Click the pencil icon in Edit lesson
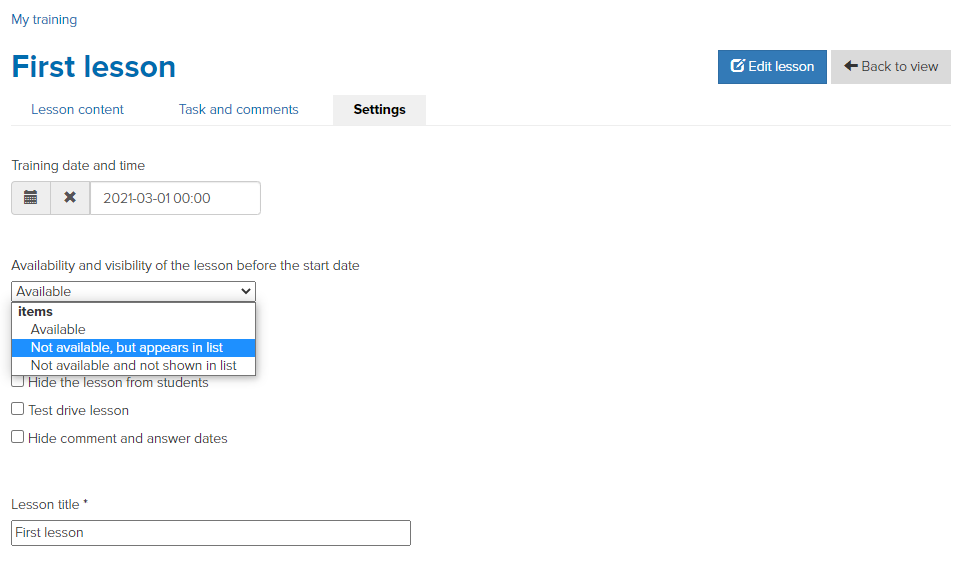Screen dimensions: 959x567 click(x=738, y=65)
